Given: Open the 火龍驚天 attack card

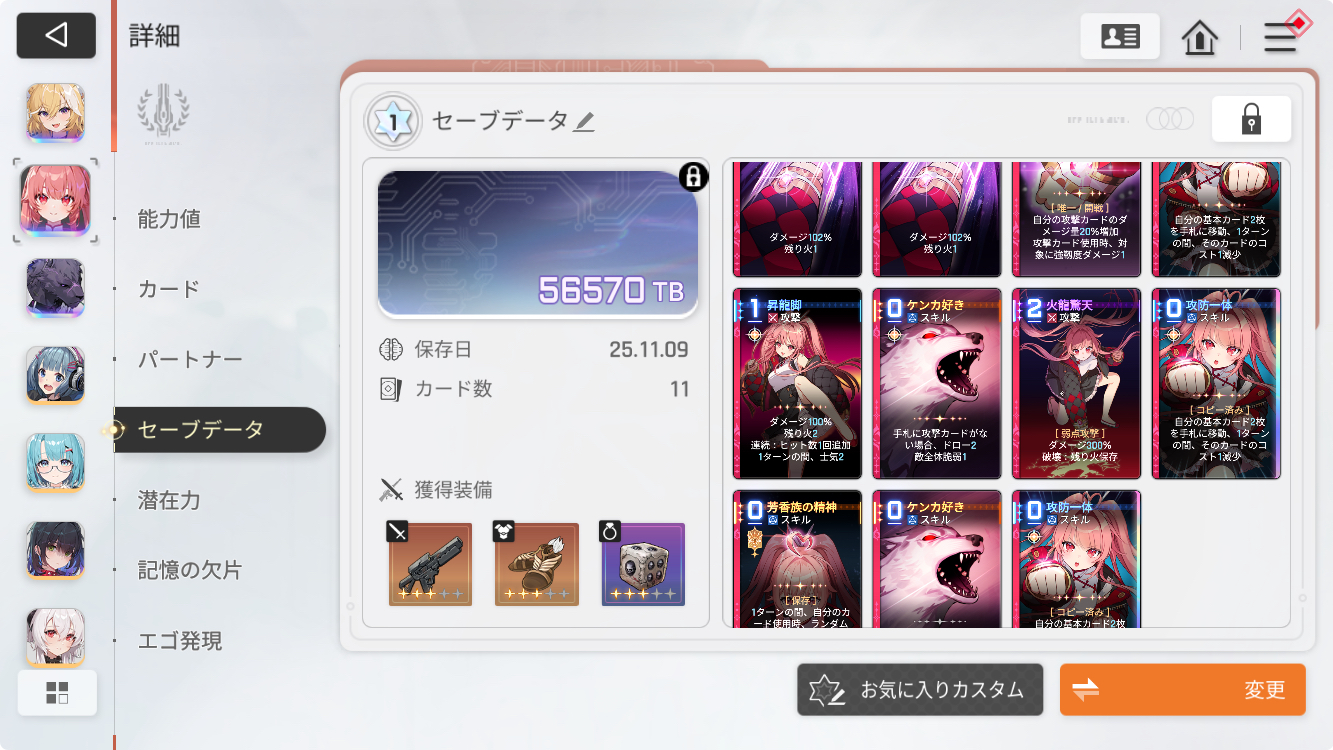Looking at the screenshot, I should (1076, 384).
